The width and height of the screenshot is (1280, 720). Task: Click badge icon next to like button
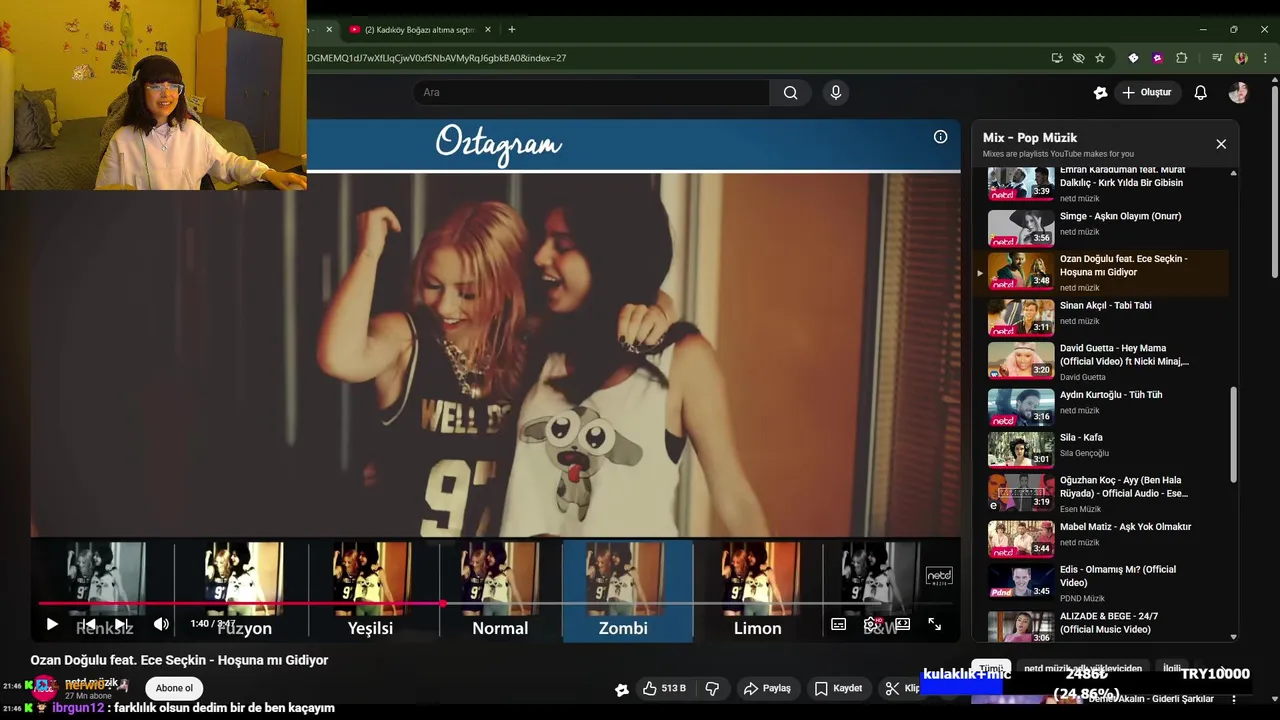pos(621,689)
